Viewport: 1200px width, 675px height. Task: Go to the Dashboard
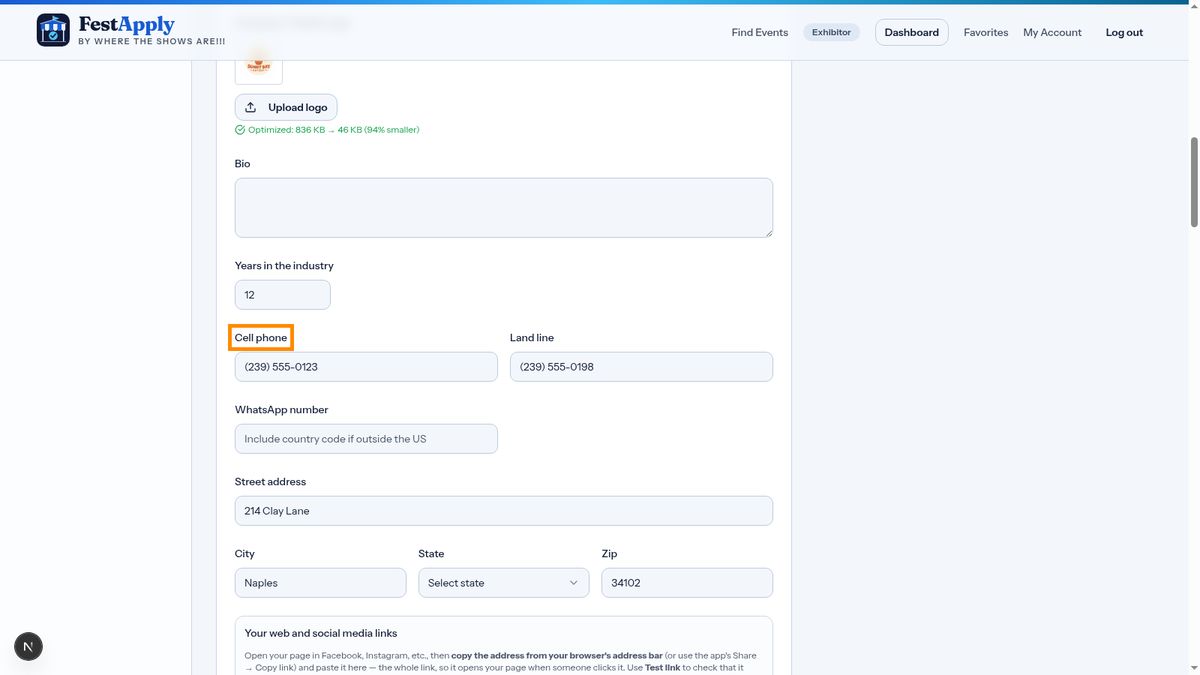tap(912, 32)
